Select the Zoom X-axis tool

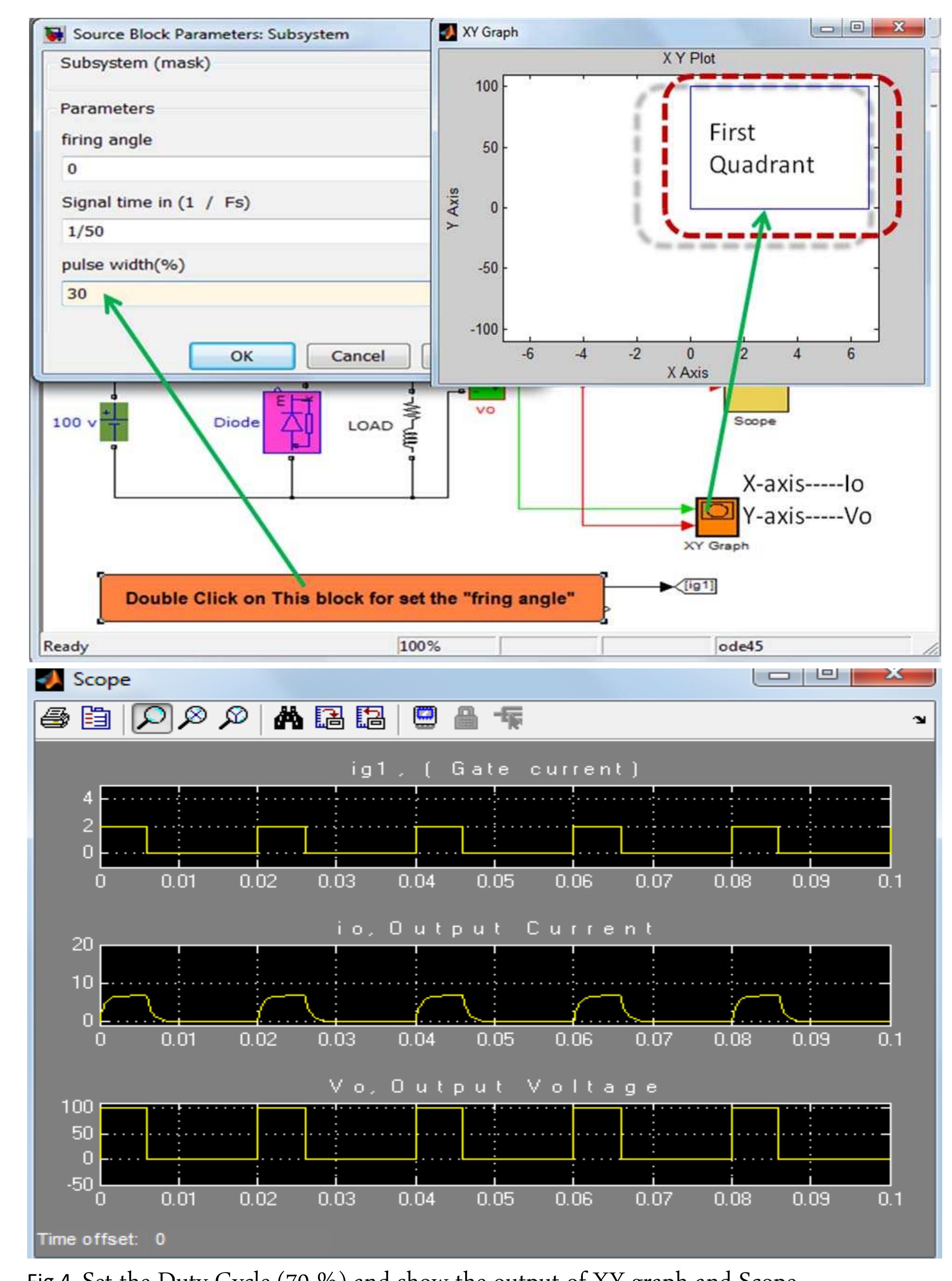pos(193,719)
